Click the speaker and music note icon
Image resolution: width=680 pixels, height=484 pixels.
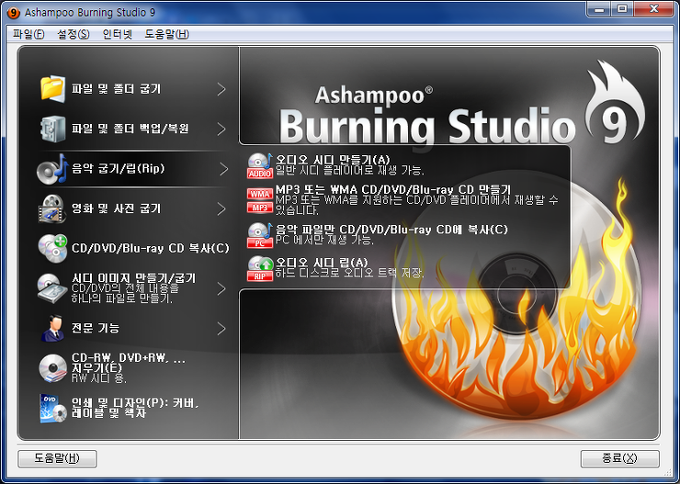(53, 169)
